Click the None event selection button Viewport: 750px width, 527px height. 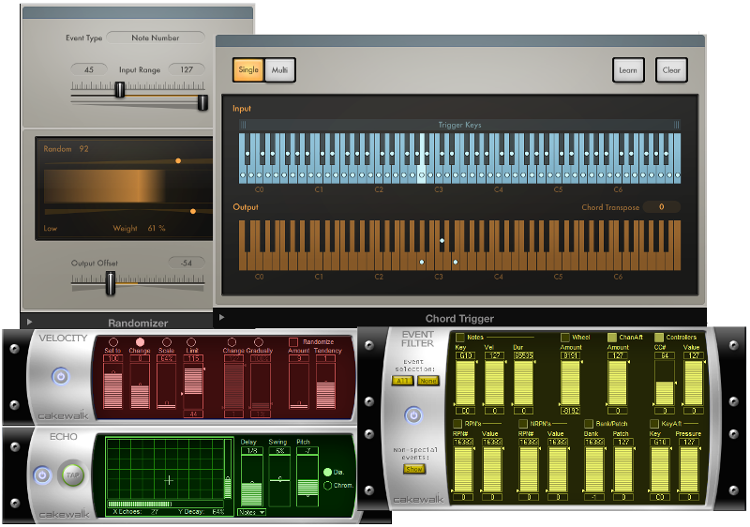pyautogui.click(x=428, y=381)
